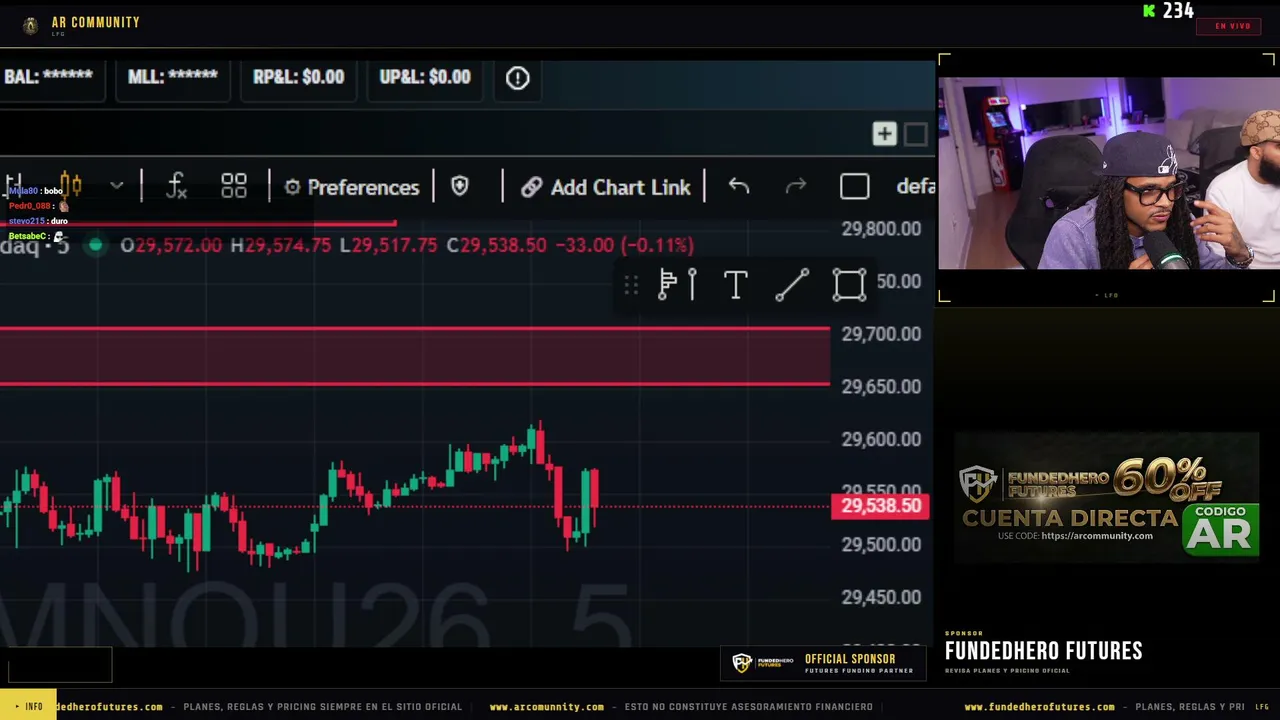Click chat message from BetsabeC
1280x720 pixels.
click(36, 236)
